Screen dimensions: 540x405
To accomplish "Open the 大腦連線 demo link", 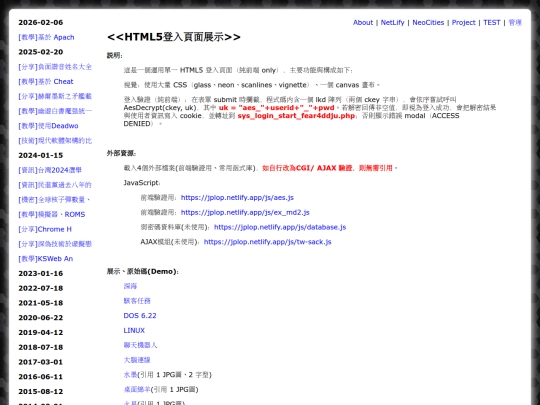I will point(137,360).
